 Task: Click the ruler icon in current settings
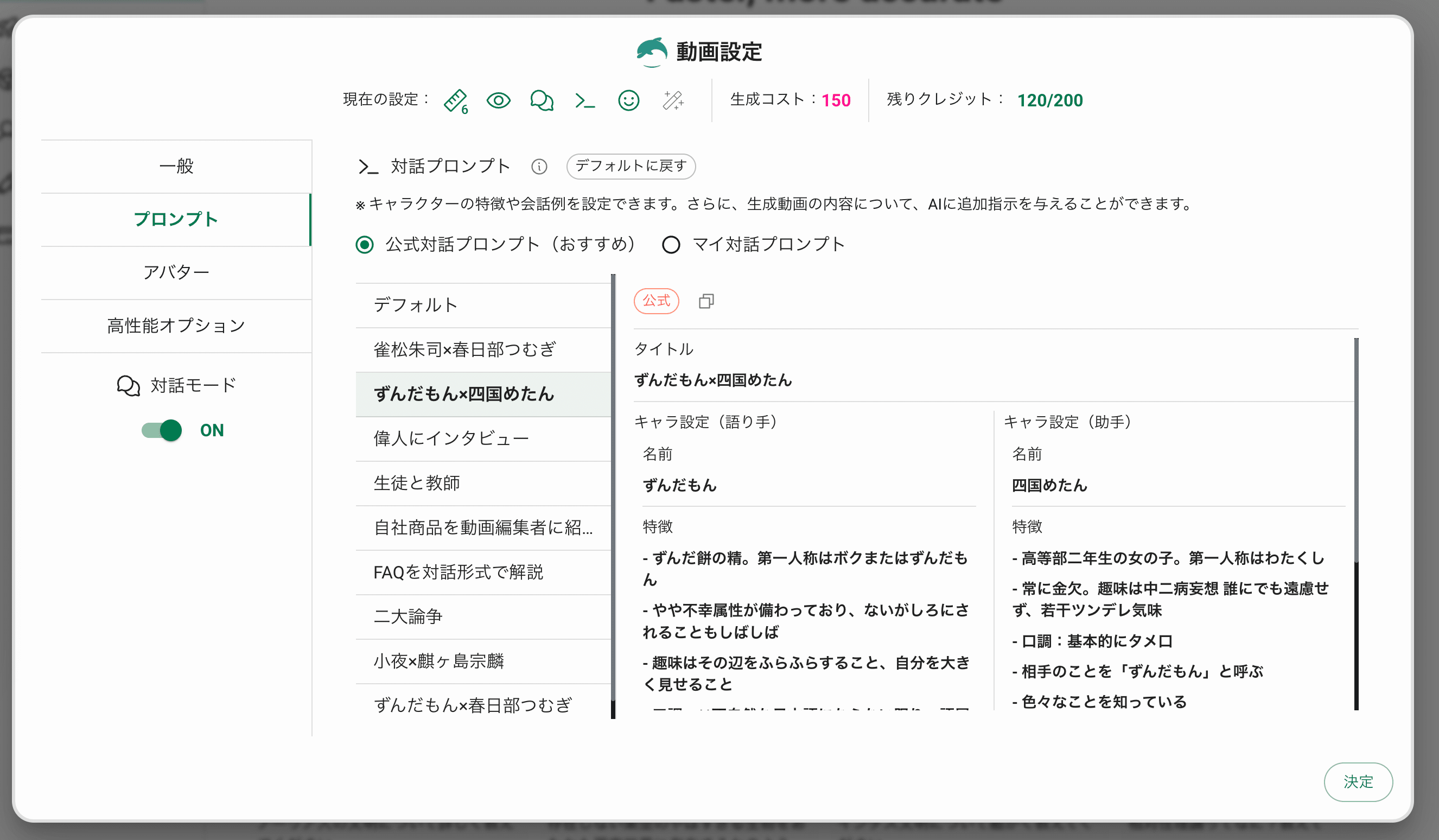click(x=455, y=101)
